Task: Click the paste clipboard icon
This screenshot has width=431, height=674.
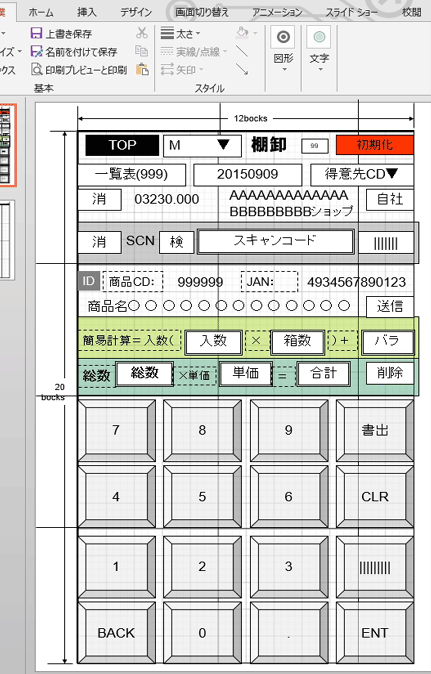Action: click(142, 70)
